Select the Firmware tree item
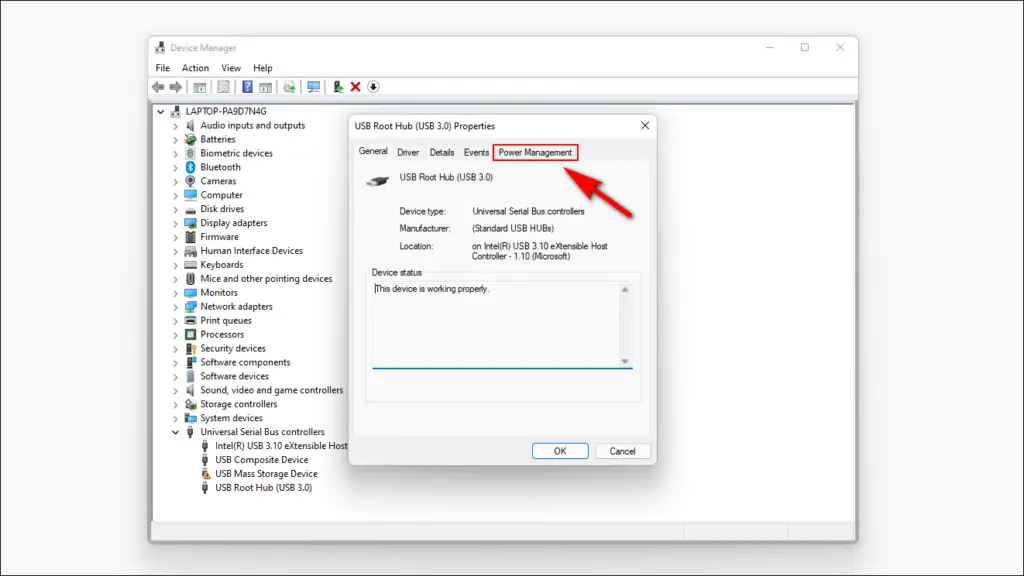 [219, 237]
